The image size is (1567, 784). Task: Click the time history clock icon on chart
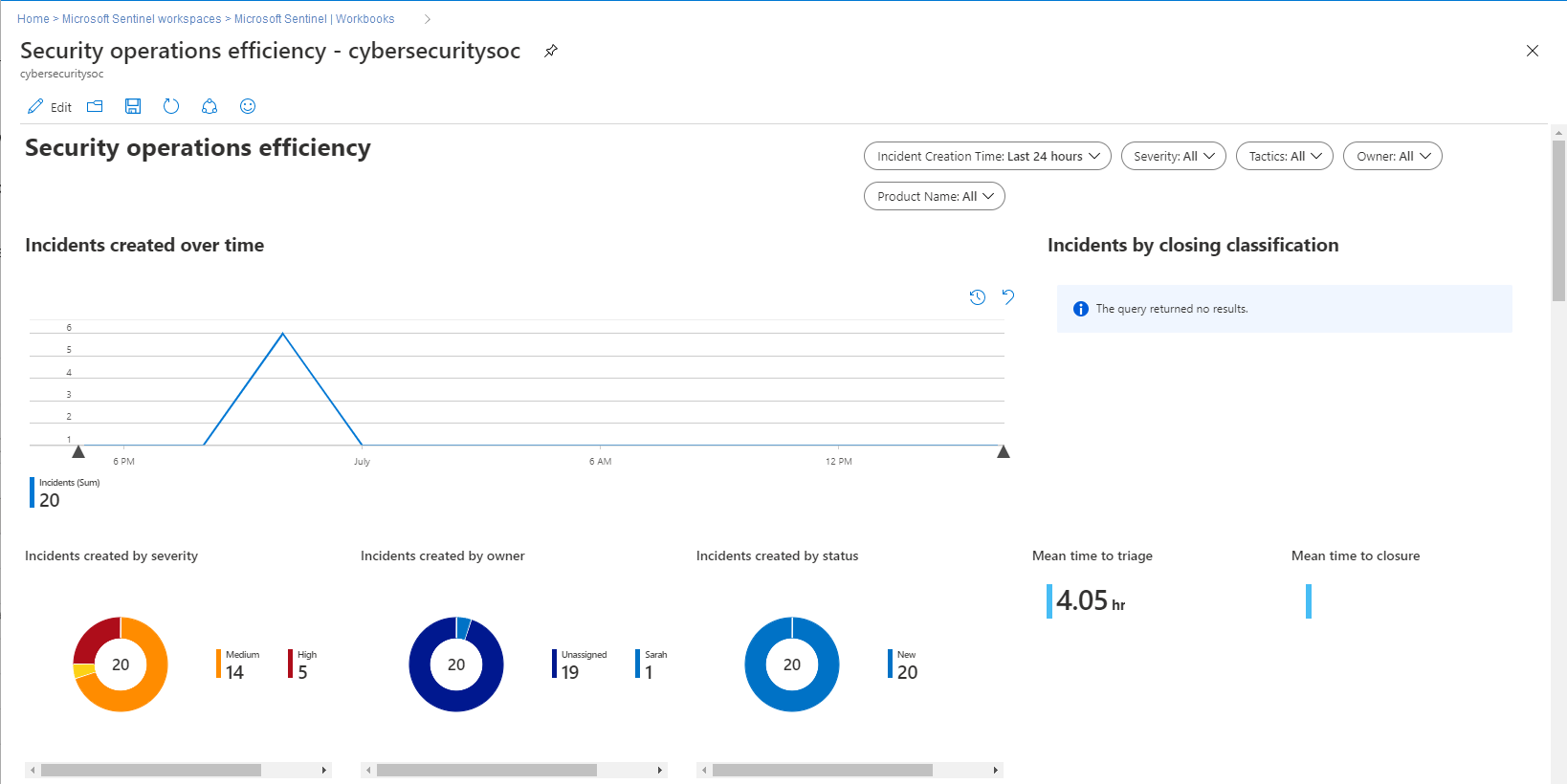click(x=977, y=297)
